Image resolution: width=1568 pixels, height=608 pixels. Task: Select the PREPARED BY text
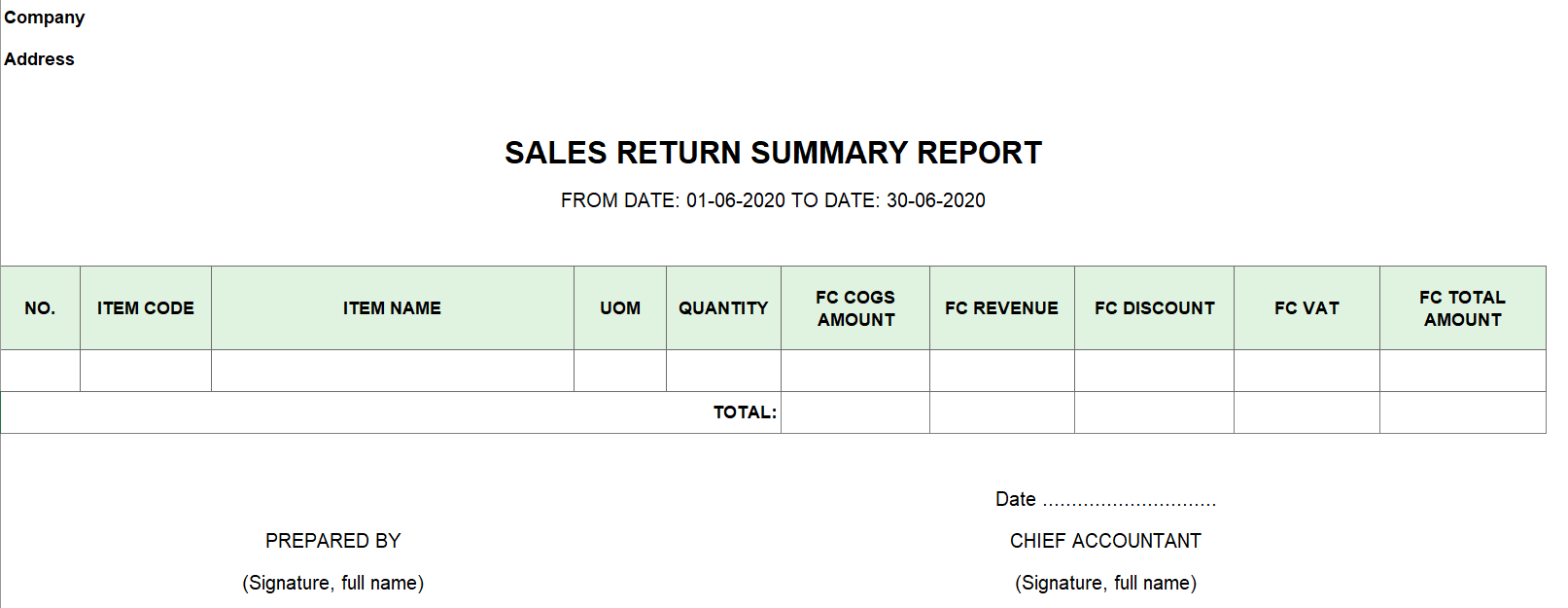tap(333, 541)
